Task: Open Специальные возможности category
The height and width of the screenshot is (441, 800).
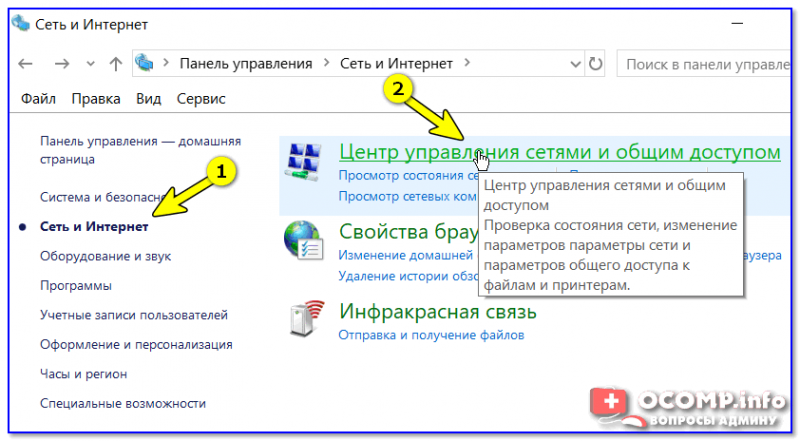Action: tap(123, 404)
